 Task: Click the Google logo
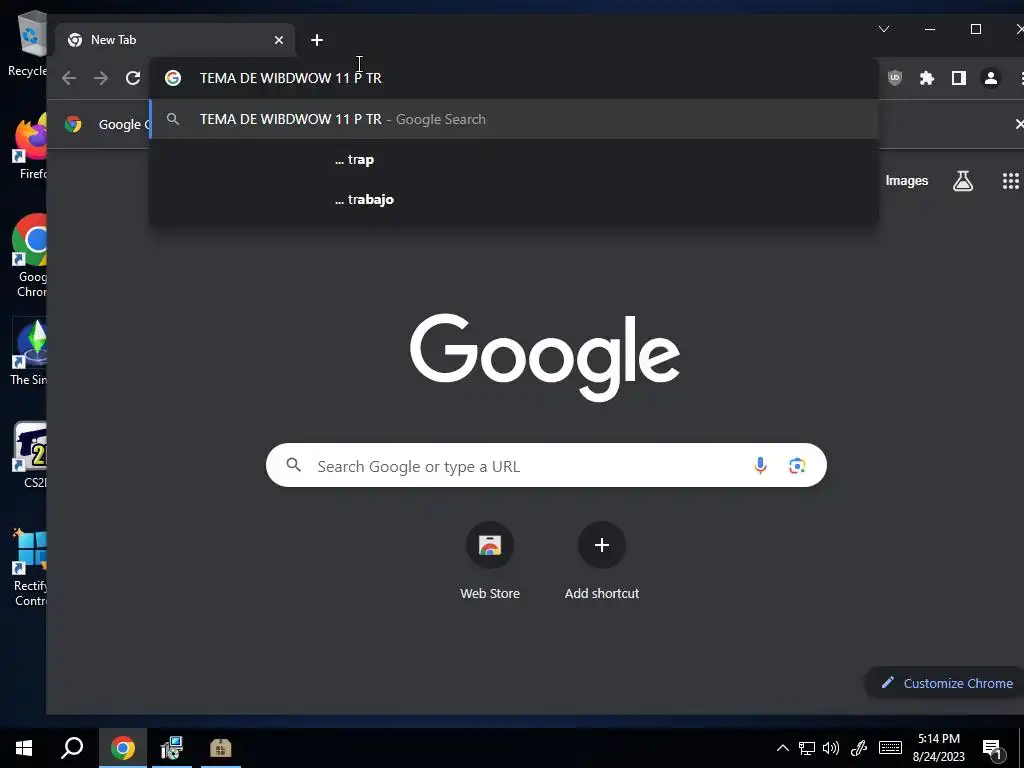point(545,357)
